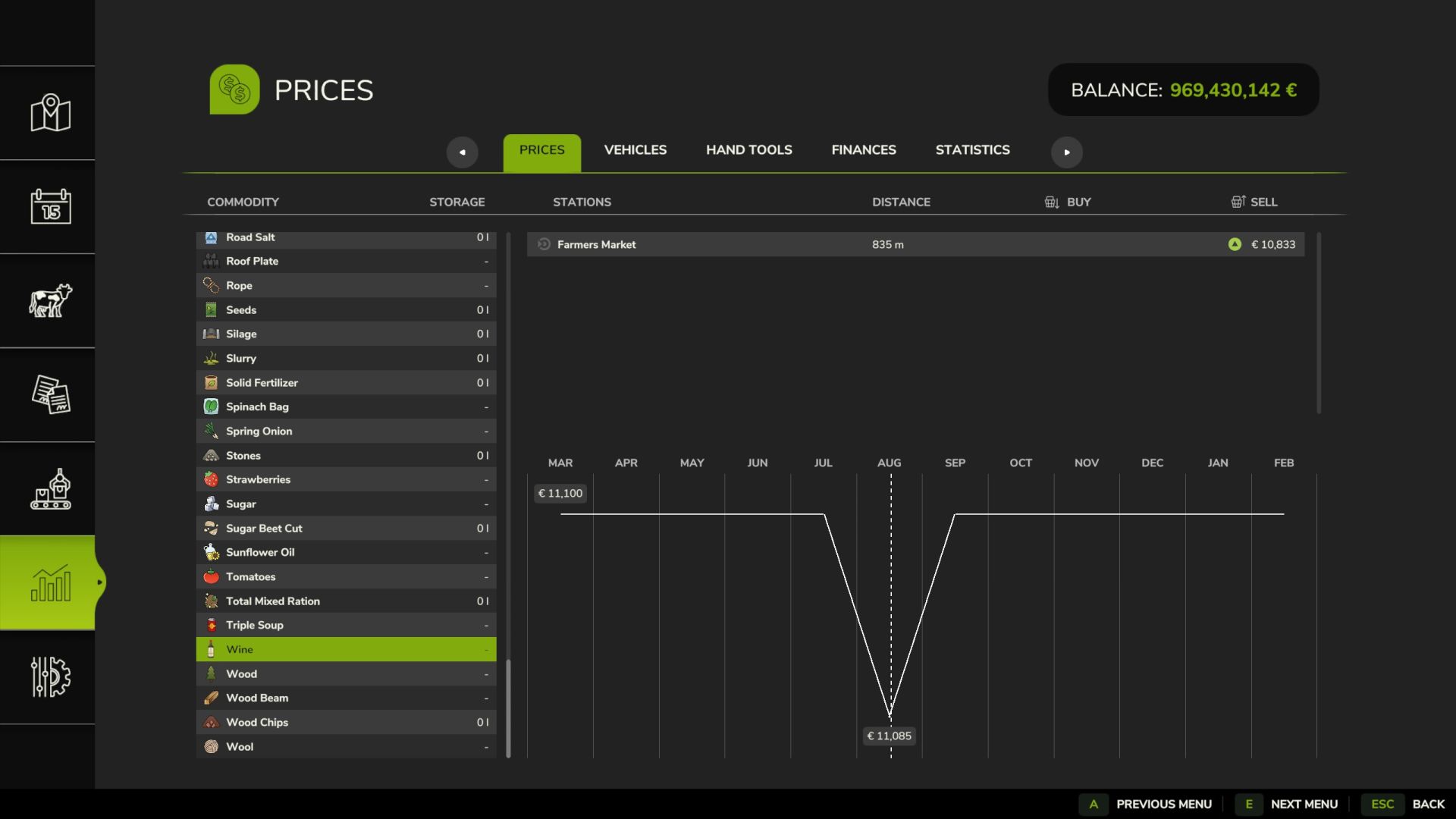Open the calendar sidebar icon
Screen dimensions: 1456x819
[50, 206]
